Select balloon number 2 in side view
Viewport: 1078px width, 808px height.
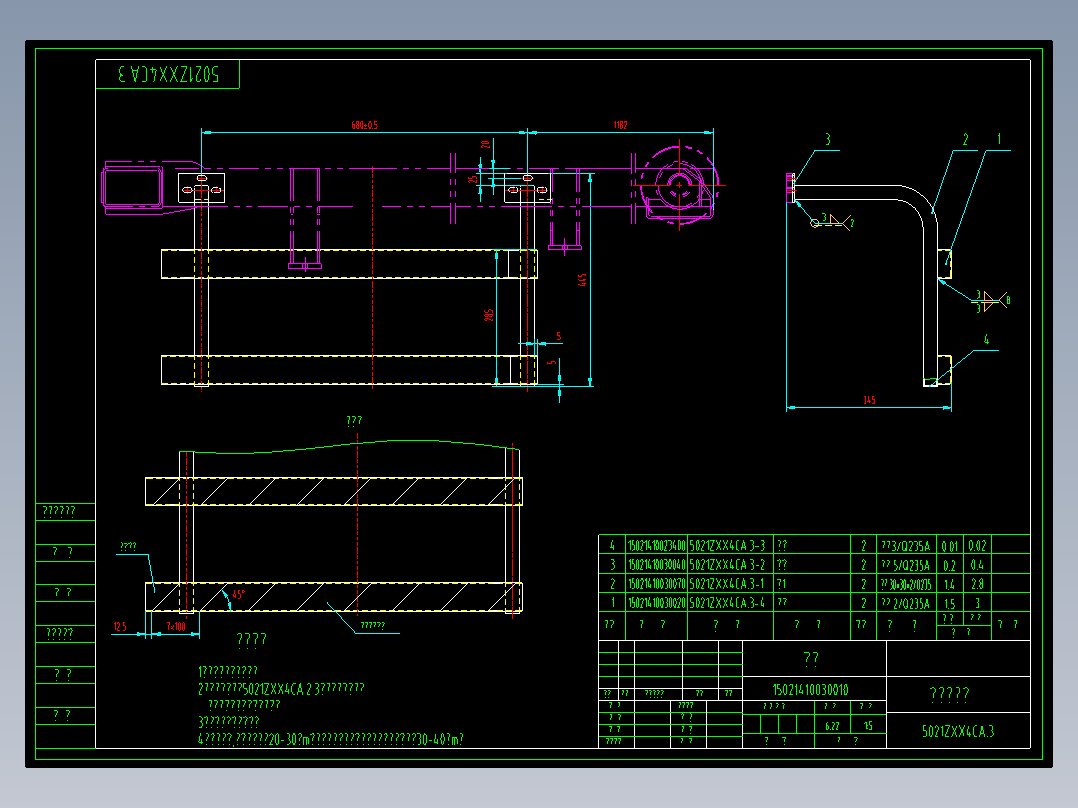point(965,140)
